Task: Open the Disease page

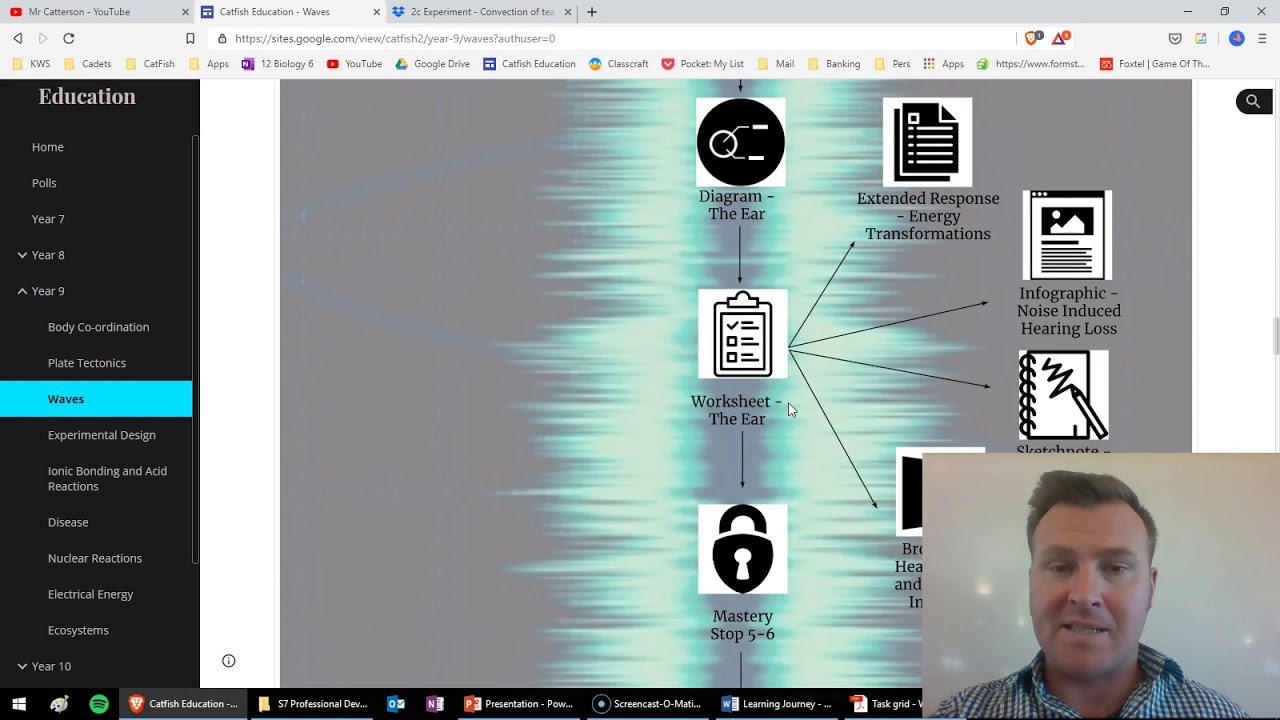Action: tap(68, 522)
